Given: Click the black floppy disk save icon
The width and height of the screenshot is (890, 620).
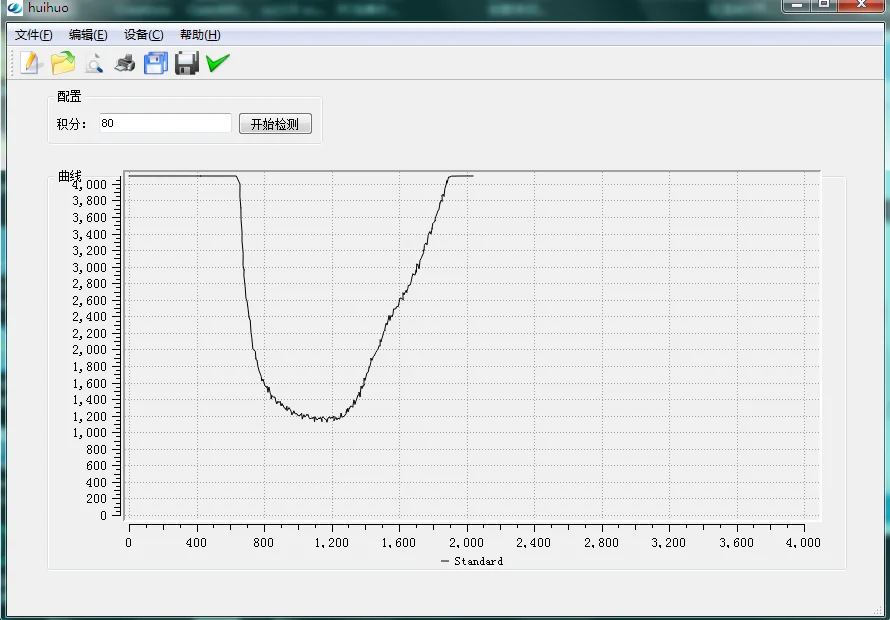Looking at the screenshot, I should tap(187, 63).
